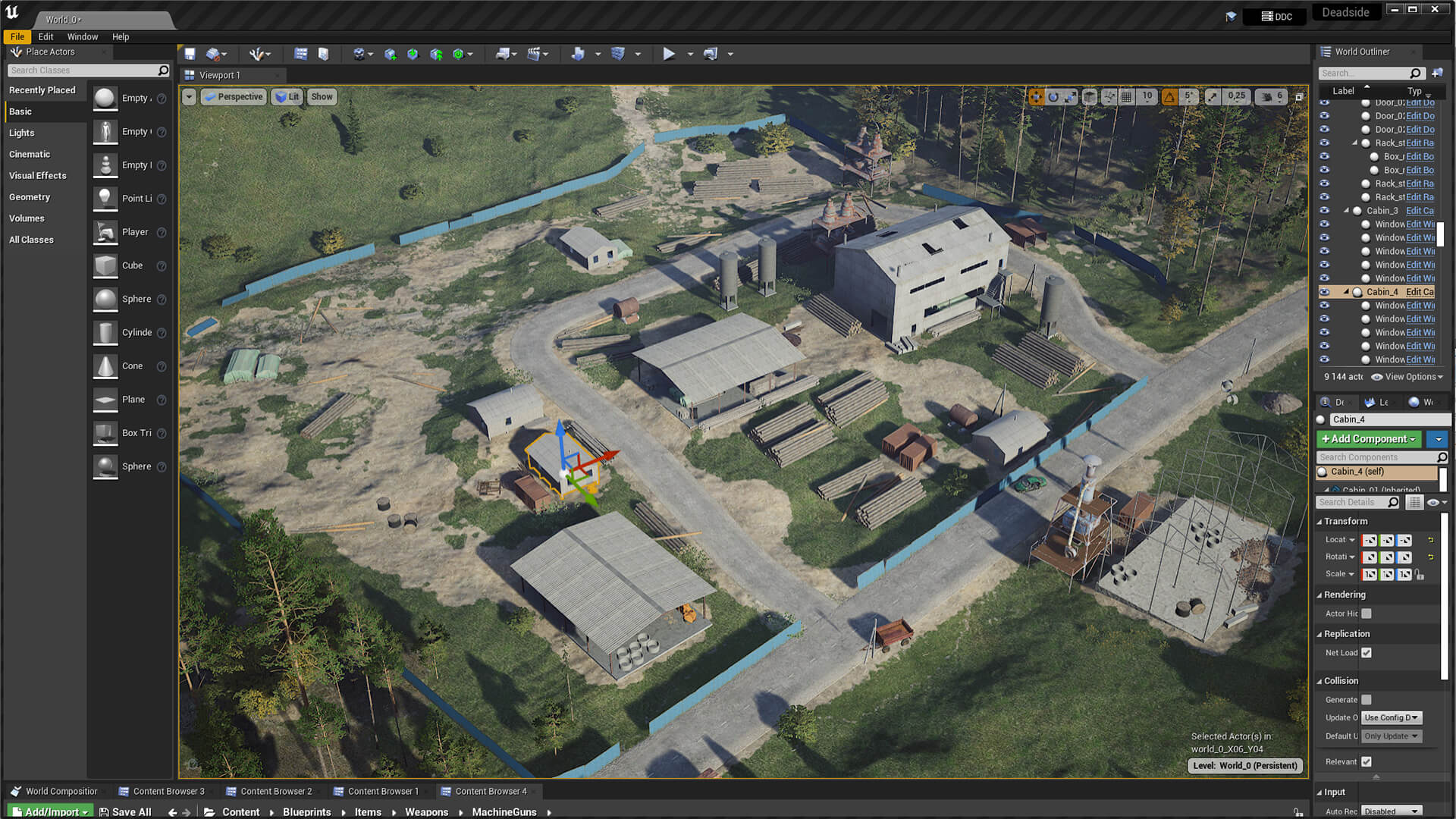Open the Help menu
This screenshot has height=819, width=1456.
click(x=121, y=36)
